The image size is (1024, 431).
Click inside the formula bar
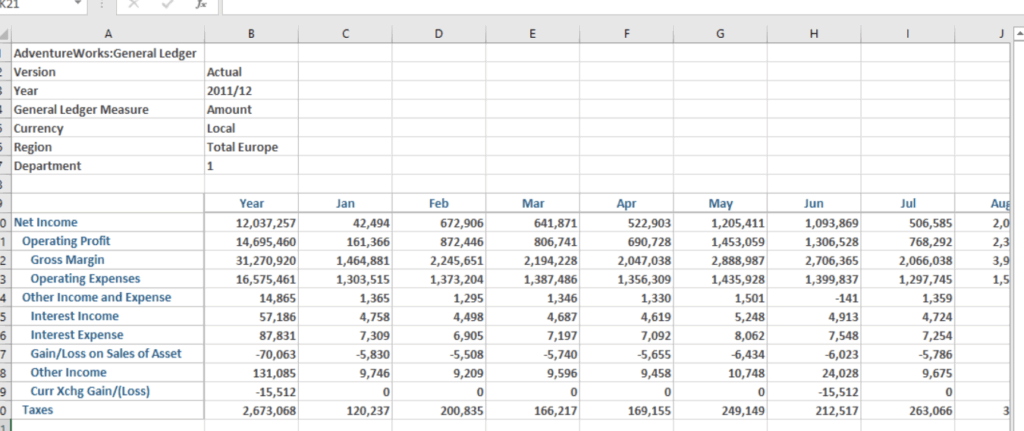(600, 5)
